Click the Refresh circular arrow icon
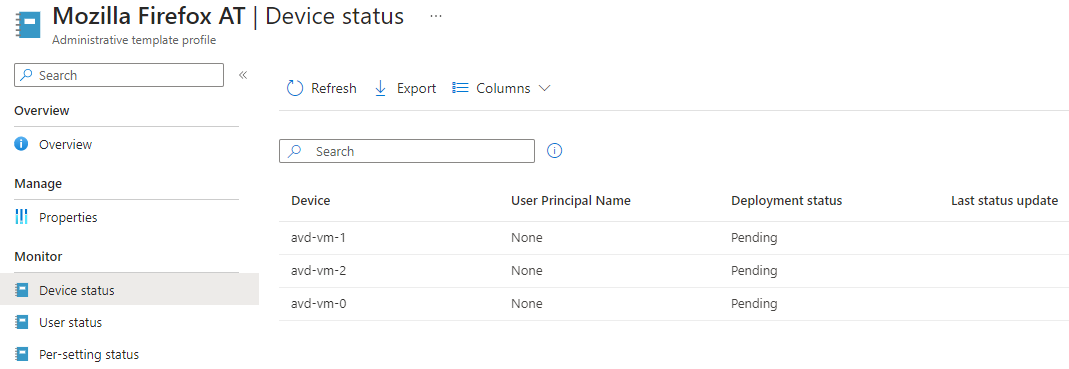This screenshot has width=1069, height=369. [x=295, y=88]
